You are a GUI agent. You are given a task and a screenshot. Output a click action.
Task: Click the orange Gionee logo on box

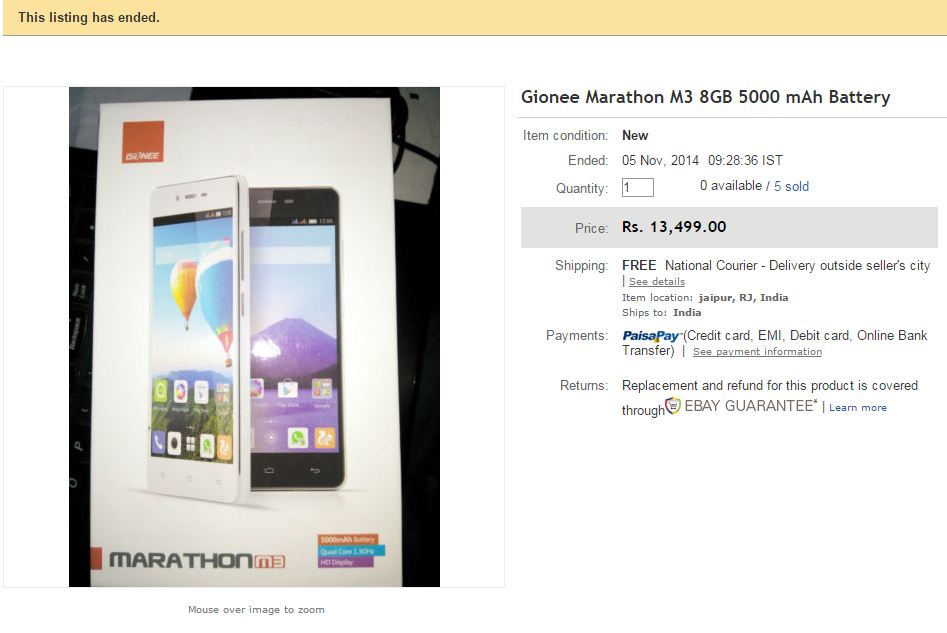pos(143,142)
